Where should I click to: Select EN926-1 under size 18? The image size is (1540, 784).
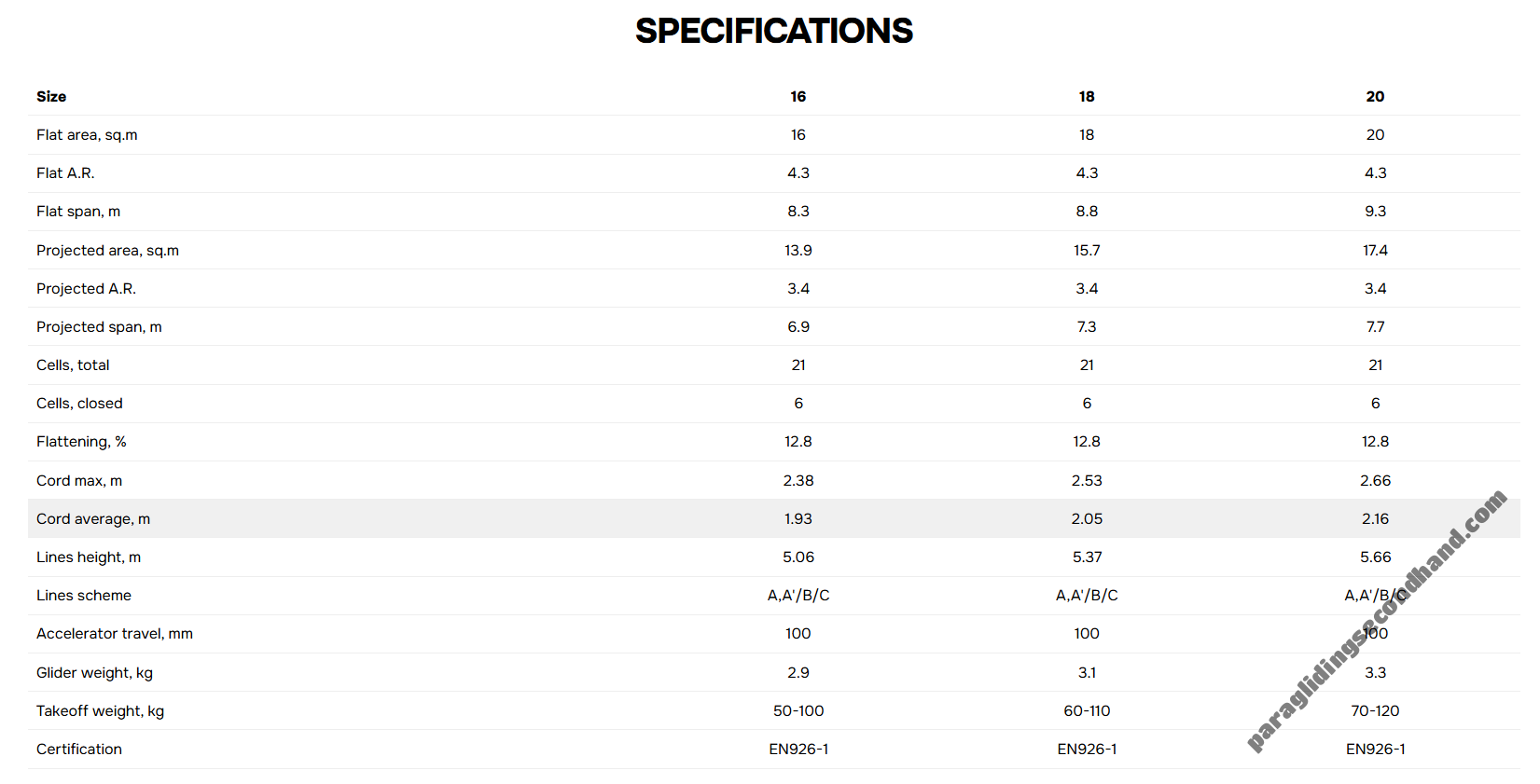[1087, 750]
